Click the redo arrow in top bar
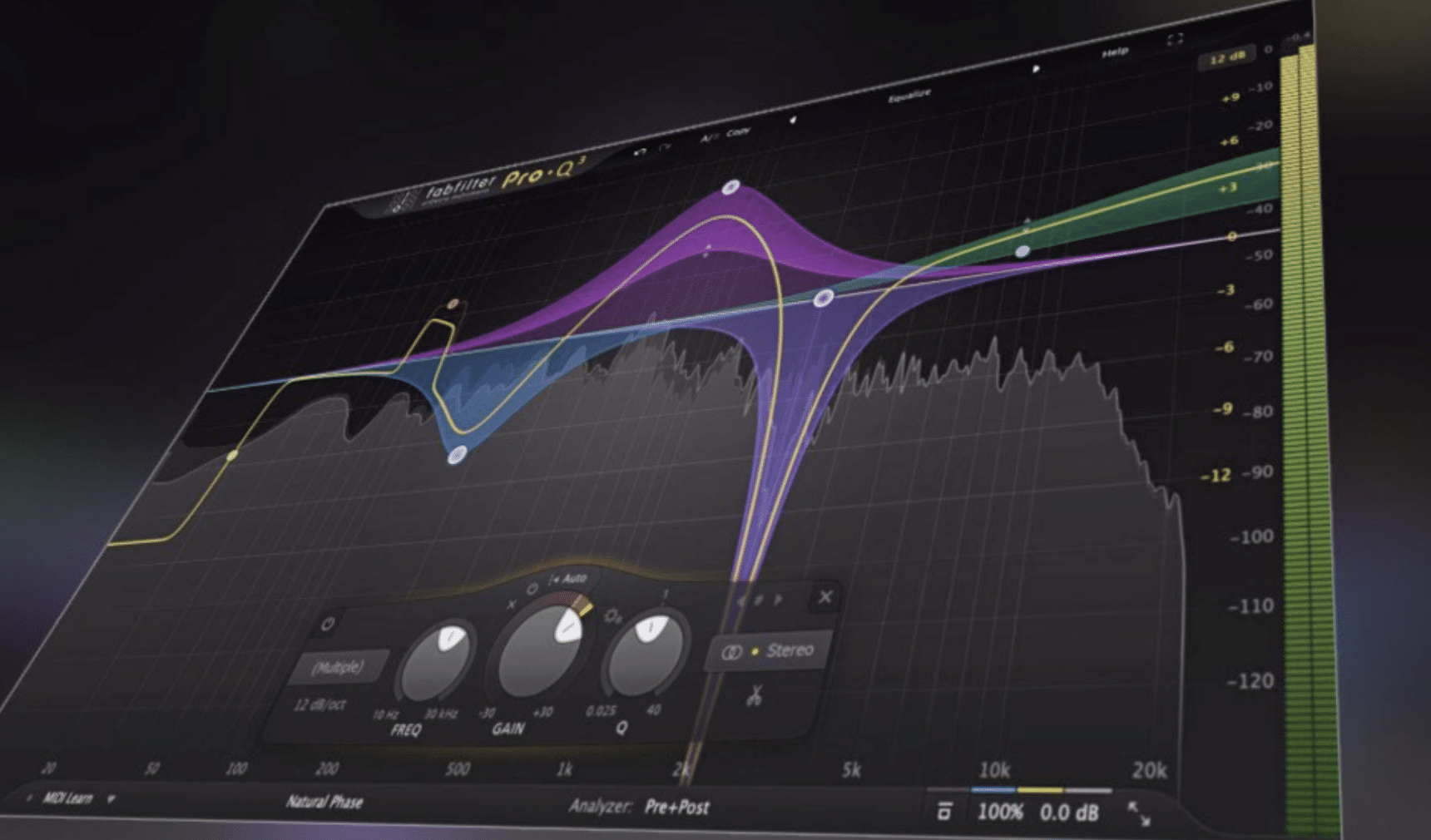The image size is (1431, 840). pos(665,147)
